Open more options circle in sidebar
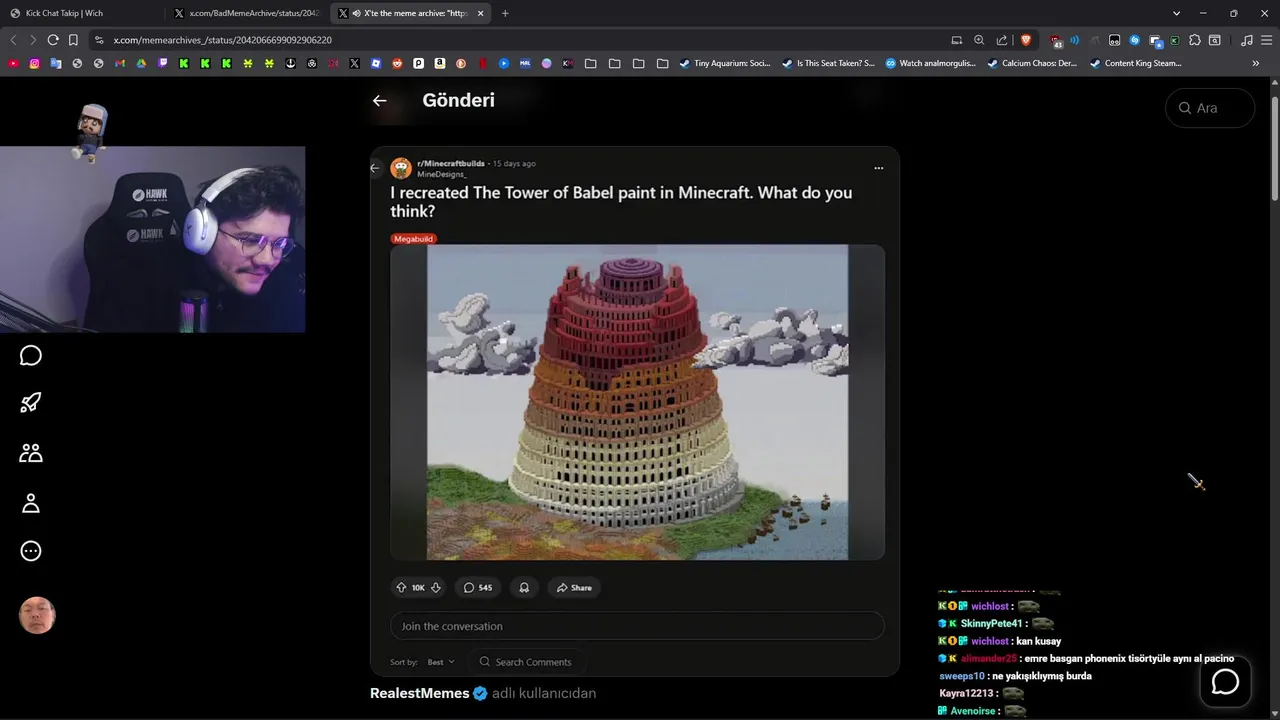Image resolution: width=1280 pixels, height=720 pixels. point(31,551)
